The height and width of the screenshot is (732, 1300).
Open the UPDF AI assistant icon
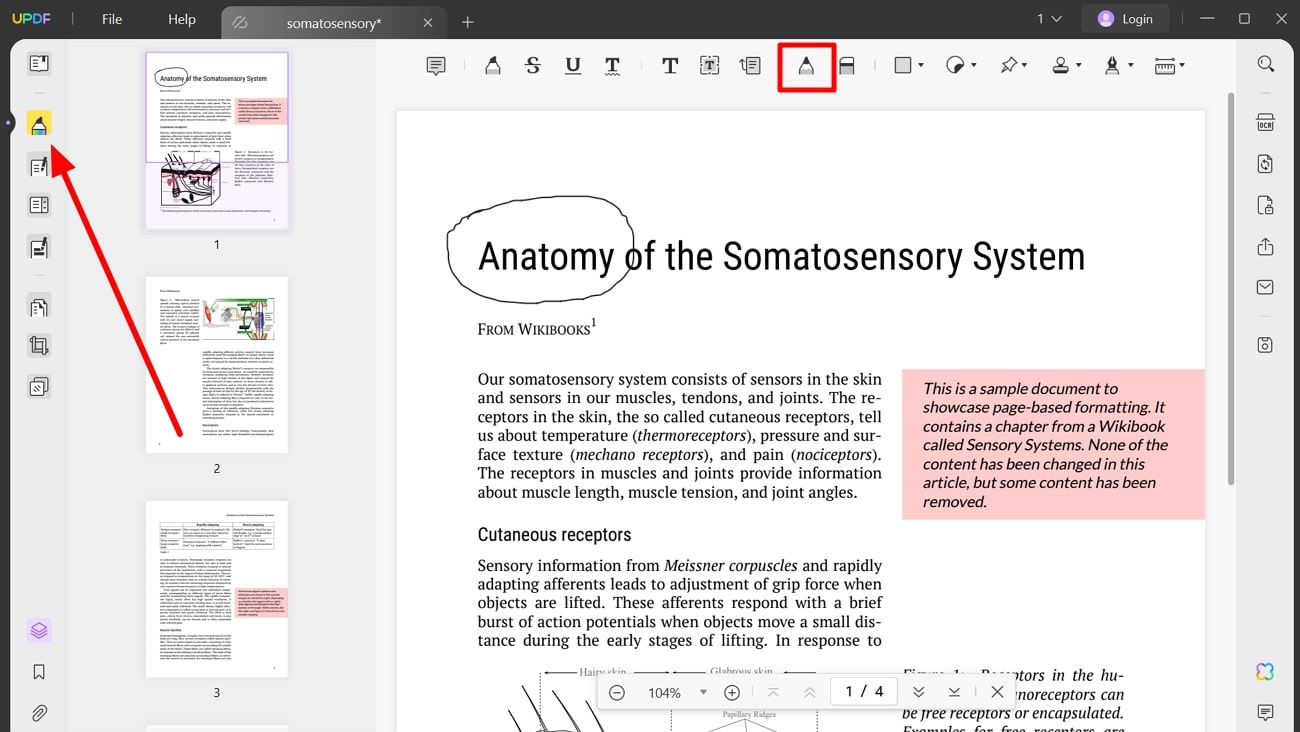pos(1265,672)
